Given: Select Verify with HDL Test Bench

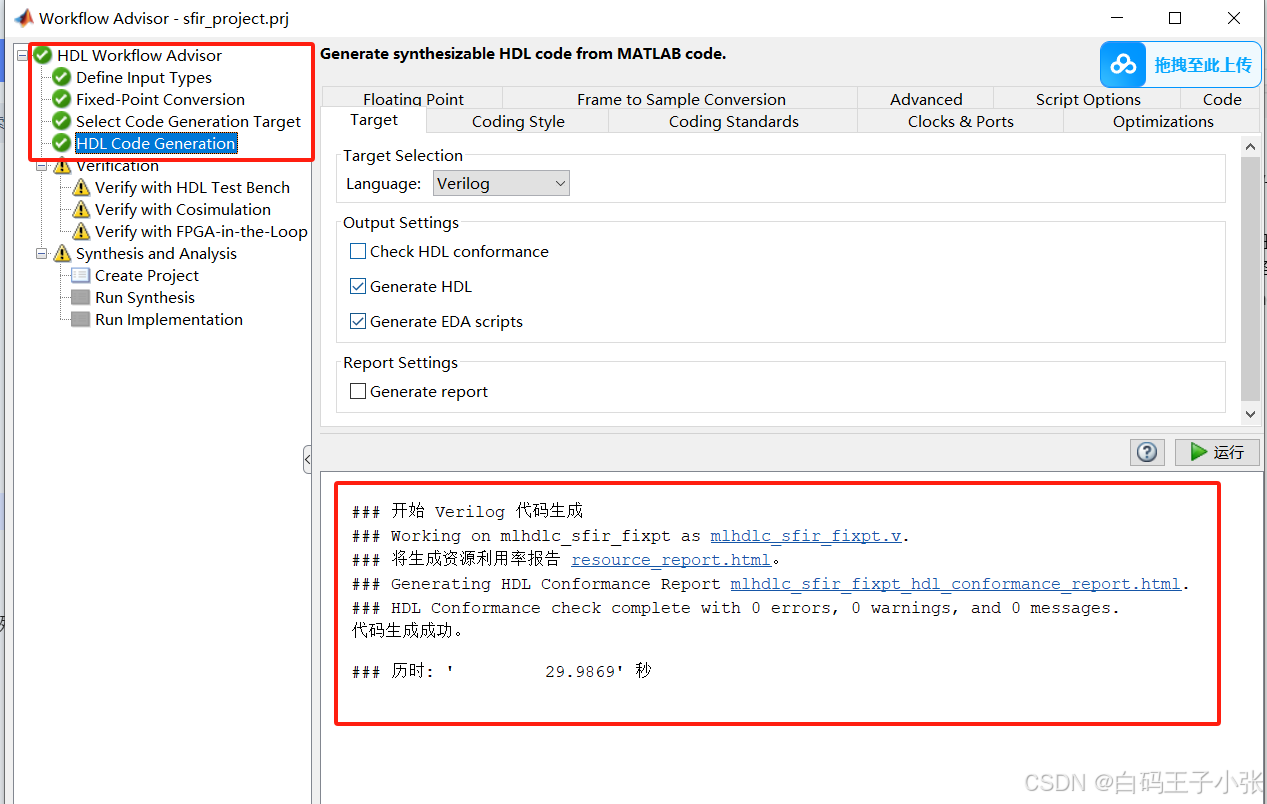Looking at the screenshot, I should [192, 187].
